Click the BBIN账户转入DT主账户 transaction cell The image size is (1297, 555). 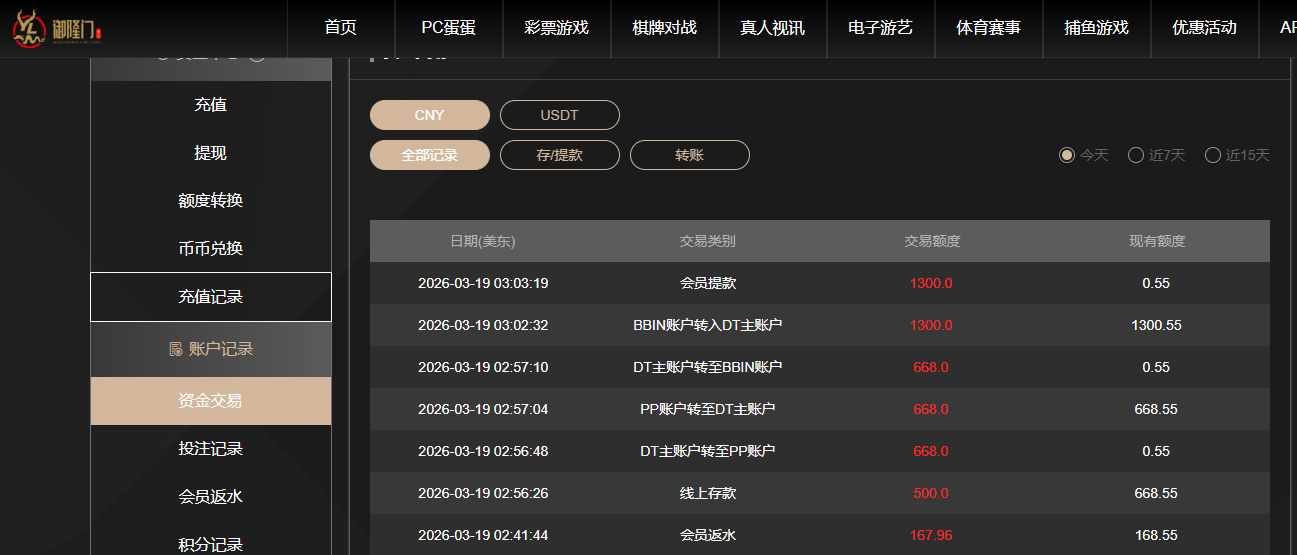(x=708, y=325)
